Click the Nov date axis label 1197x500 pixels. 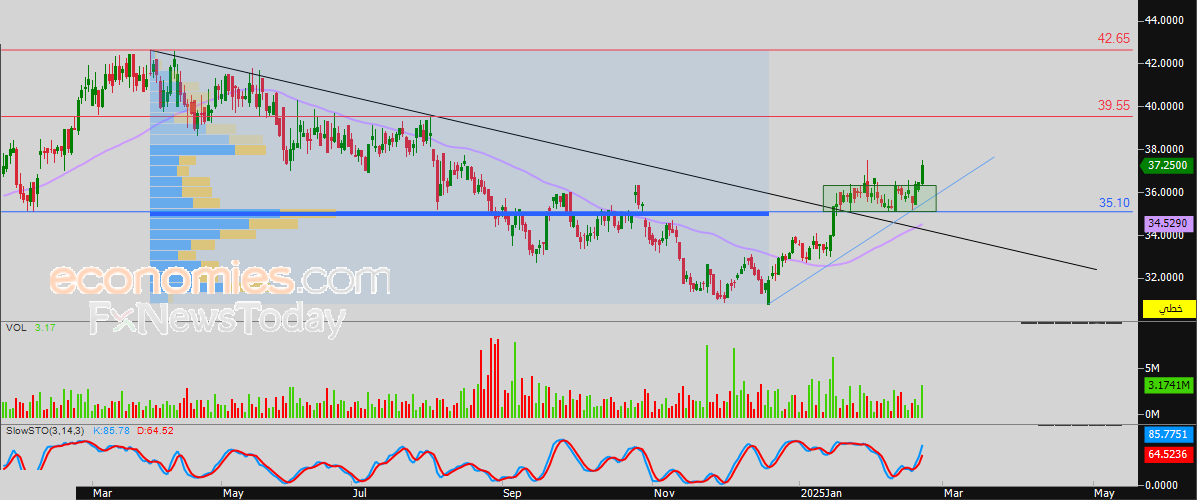click(x=666, y=493)
